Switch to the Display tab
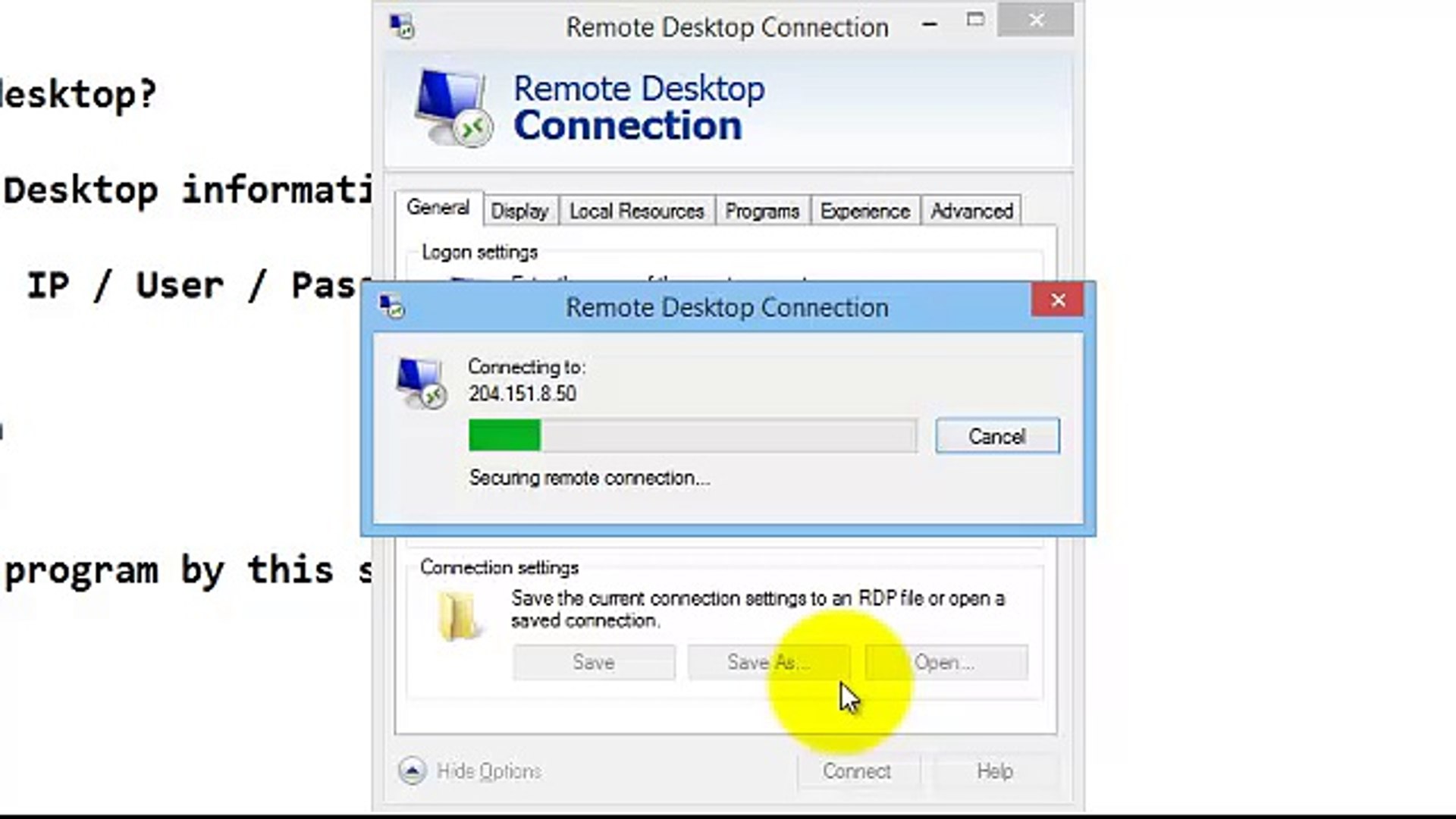The image size is (1456, 819). [x=519, y=211]
